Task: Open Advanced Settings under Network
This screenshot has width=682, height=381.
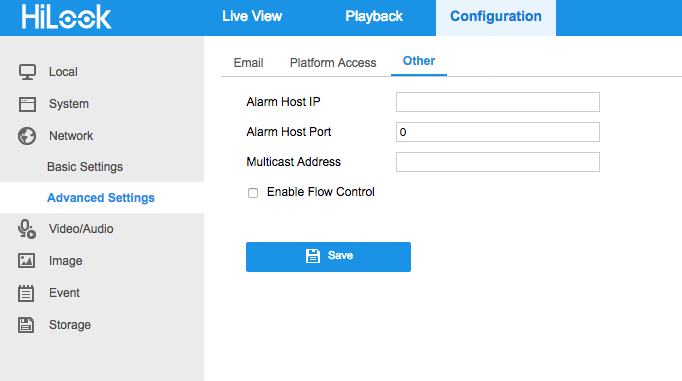Action: coord(101,198)
